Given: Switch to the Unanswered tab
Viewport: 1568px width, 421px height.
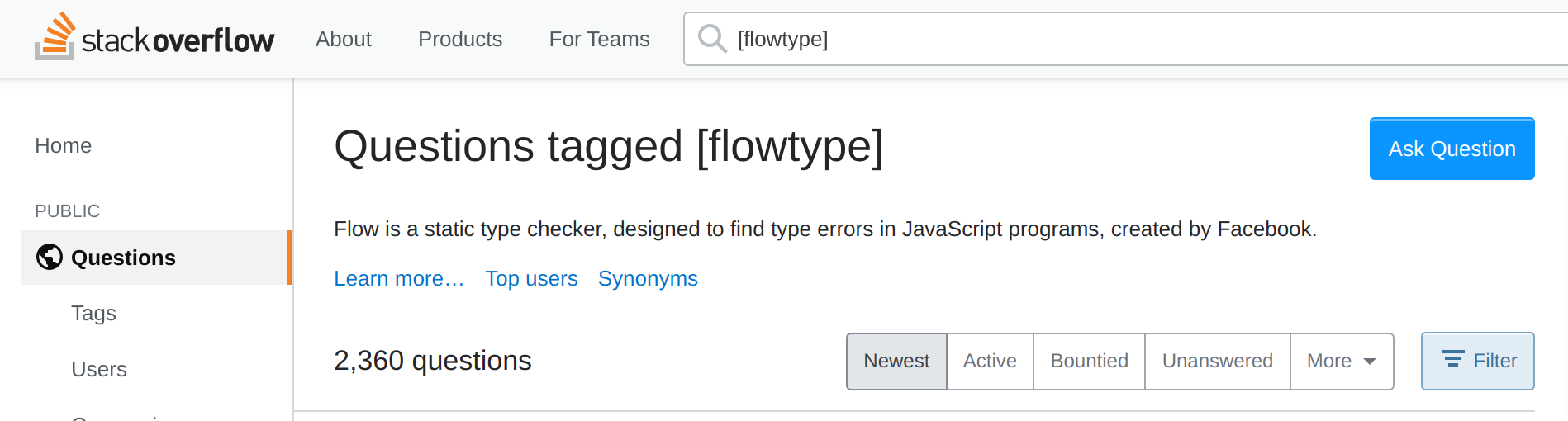Looking at the screenshot, I should pos(1217,362).
